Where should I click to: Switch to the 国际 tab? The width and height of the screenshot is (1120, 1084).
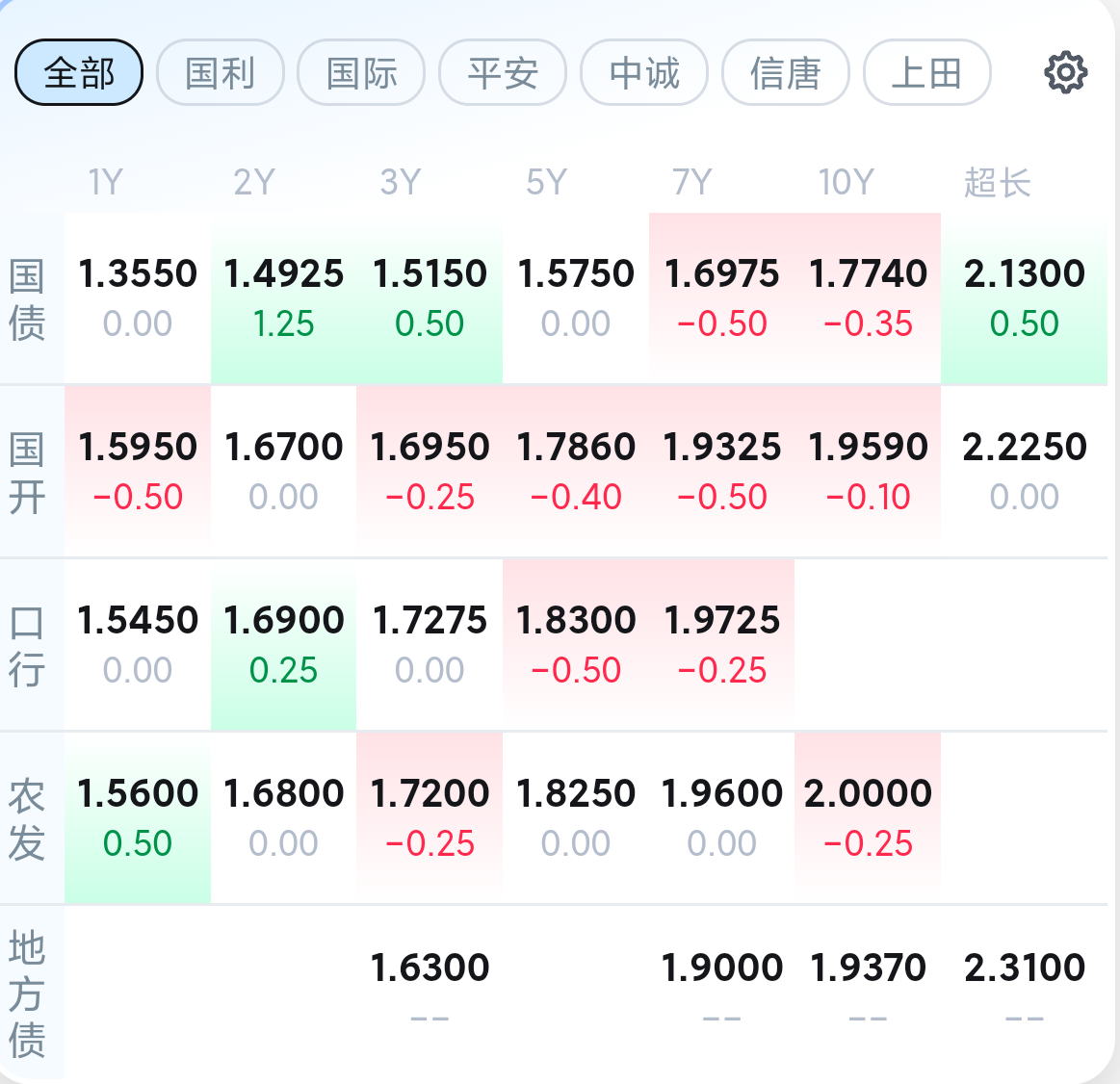(361, 72)
